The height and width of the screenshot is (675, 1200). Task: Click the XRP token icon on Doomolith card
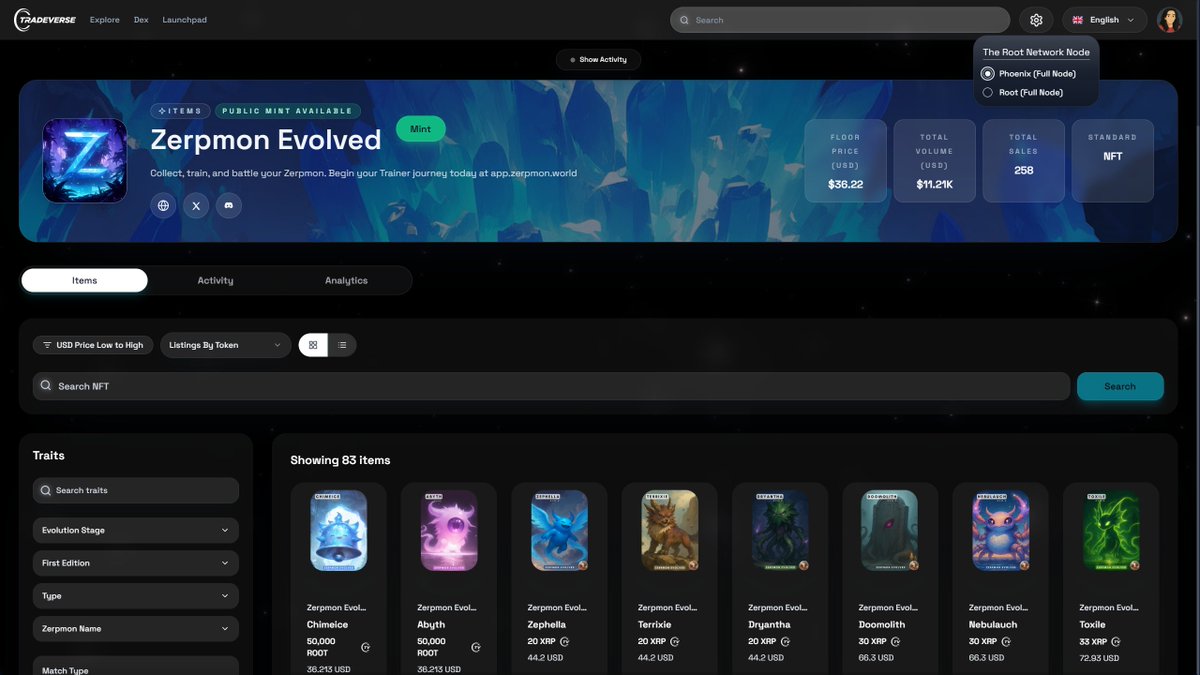895,642
